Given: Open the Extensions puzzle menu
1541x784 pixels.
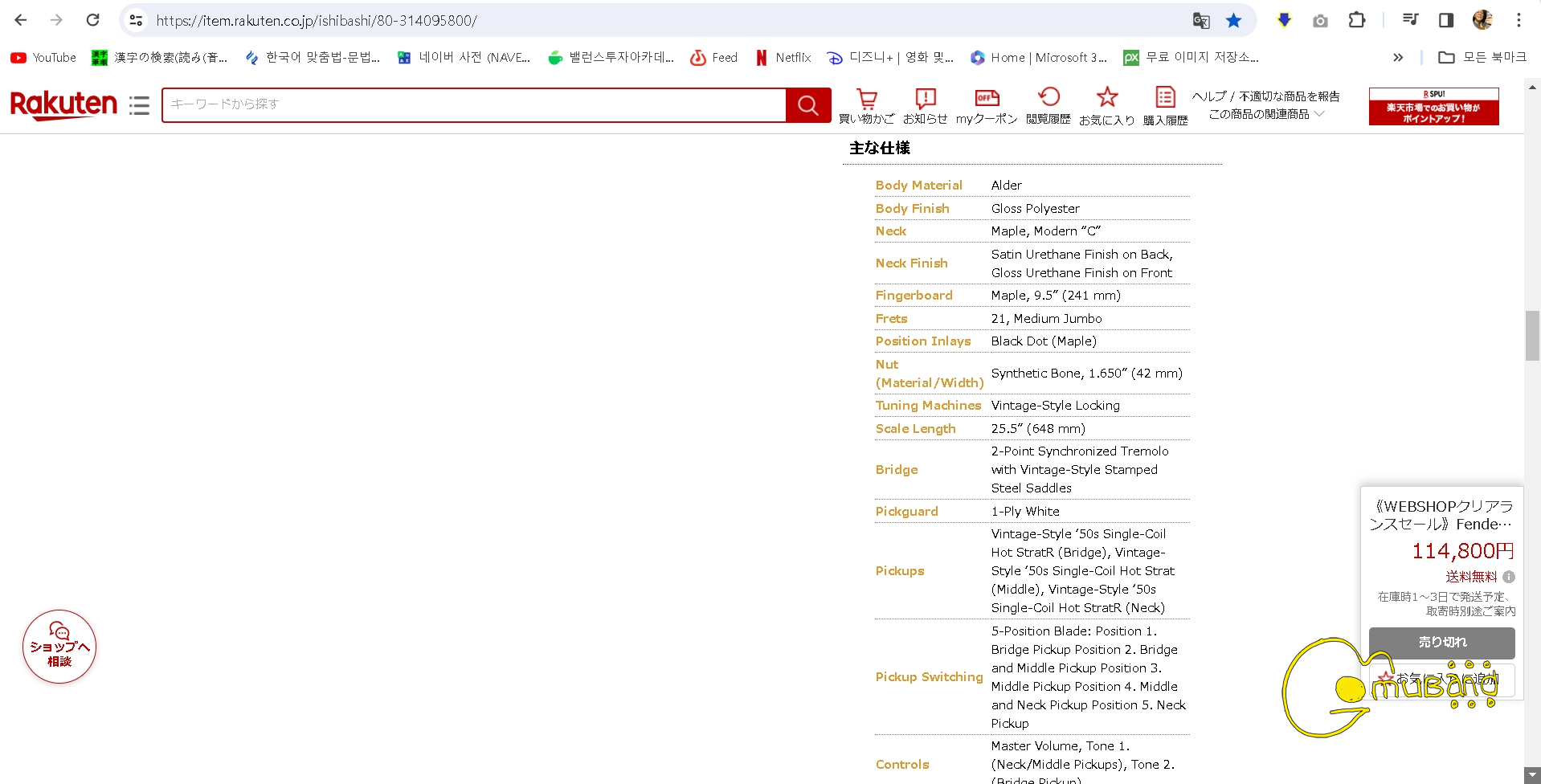Looking at the screenshot, I should (x=1357, y=20).
